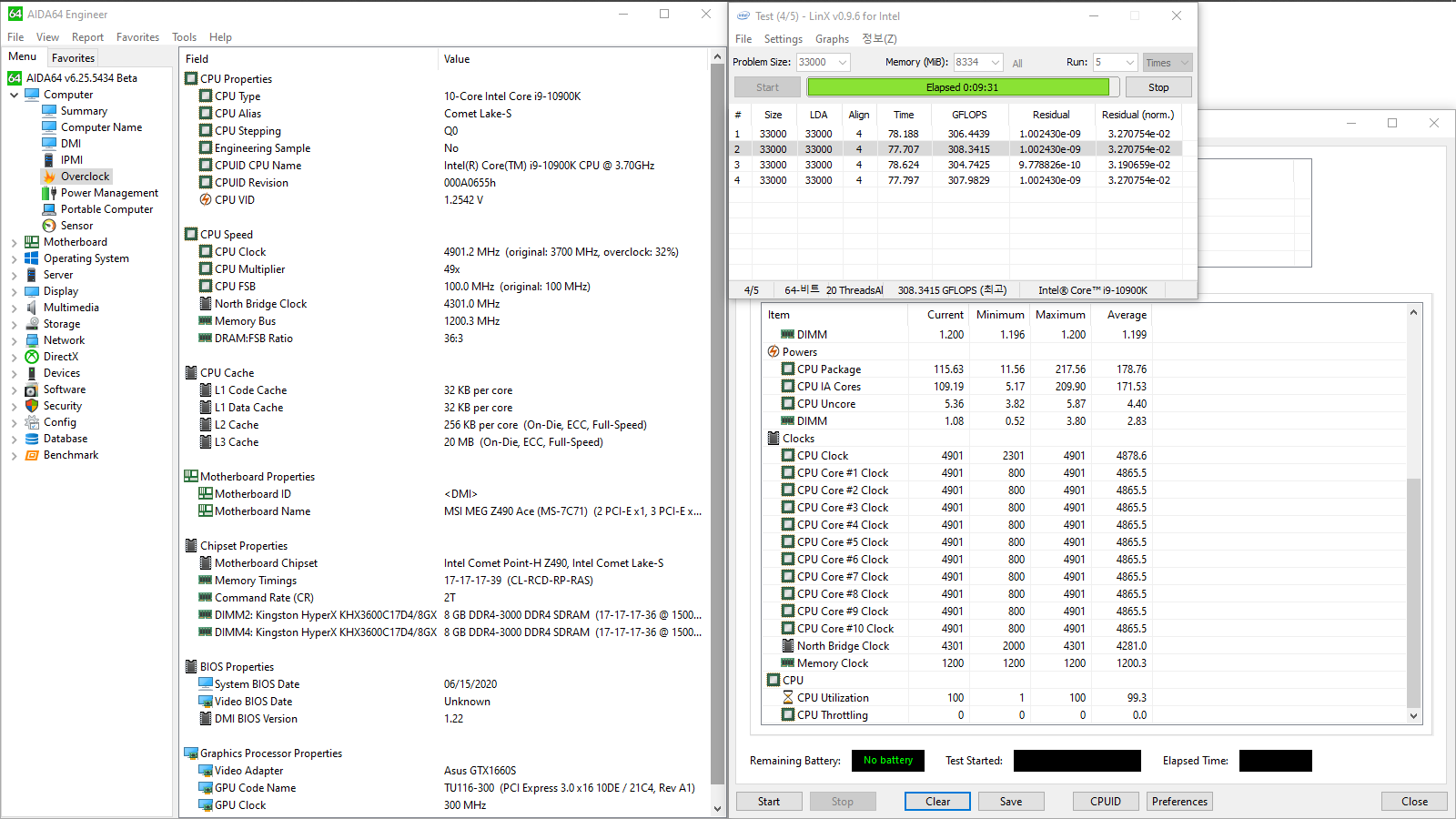The image size is (1456, 819).
Task: Expand the Display tree node
Action: coord(15,291)
